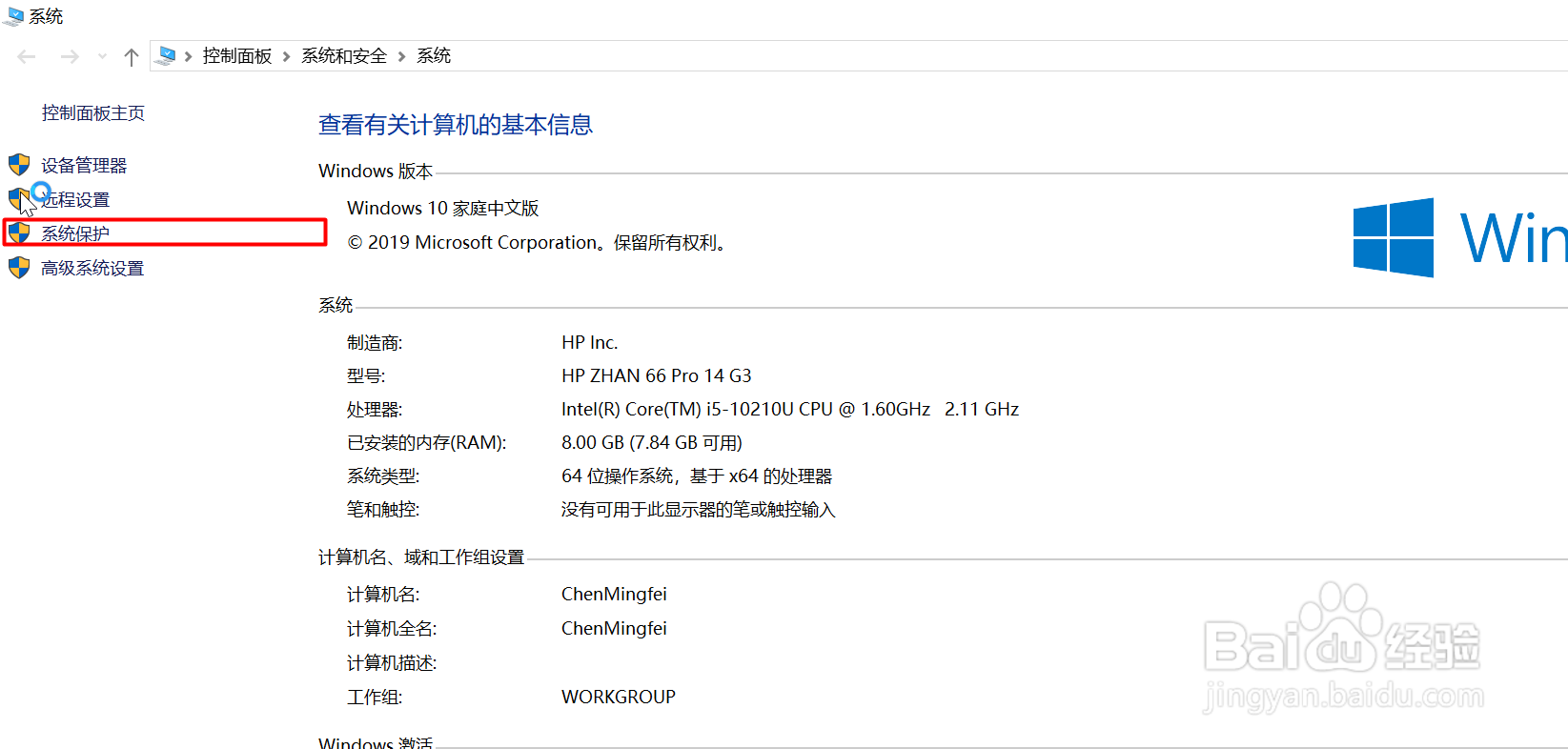The width and height of the screenshot is (1568, 749).
Task: Click the 工作组 label
Action: (x=375, y=698)
